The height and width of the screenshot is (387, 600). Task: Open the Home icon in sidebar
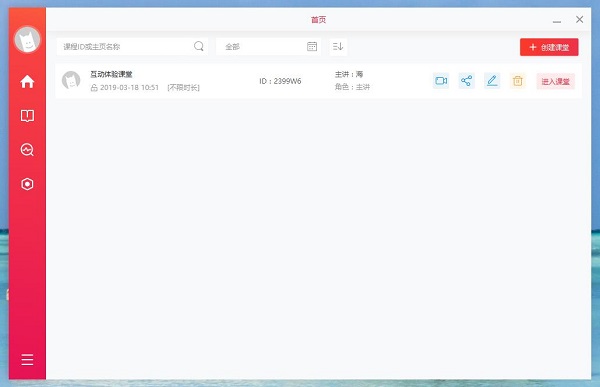[x=27, y=81]
